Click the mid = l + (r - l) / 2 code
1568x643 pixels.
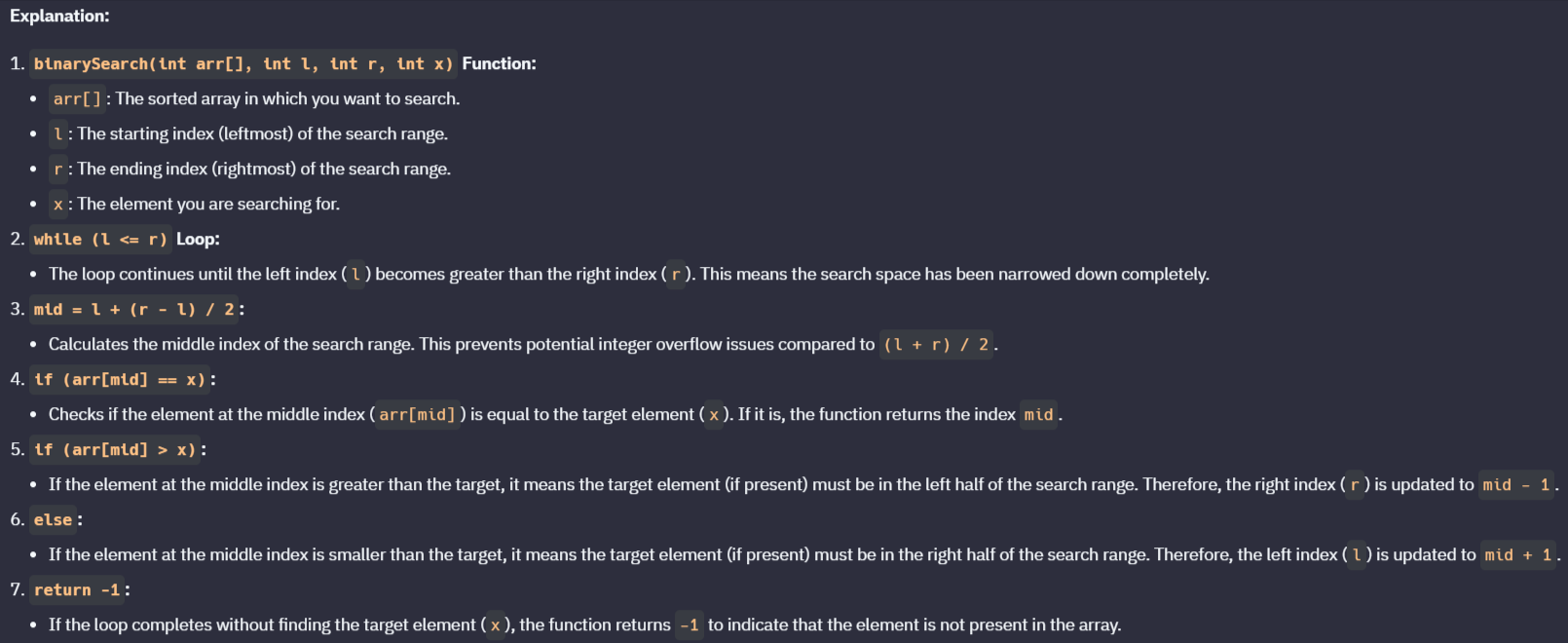(x=133, y=310)
